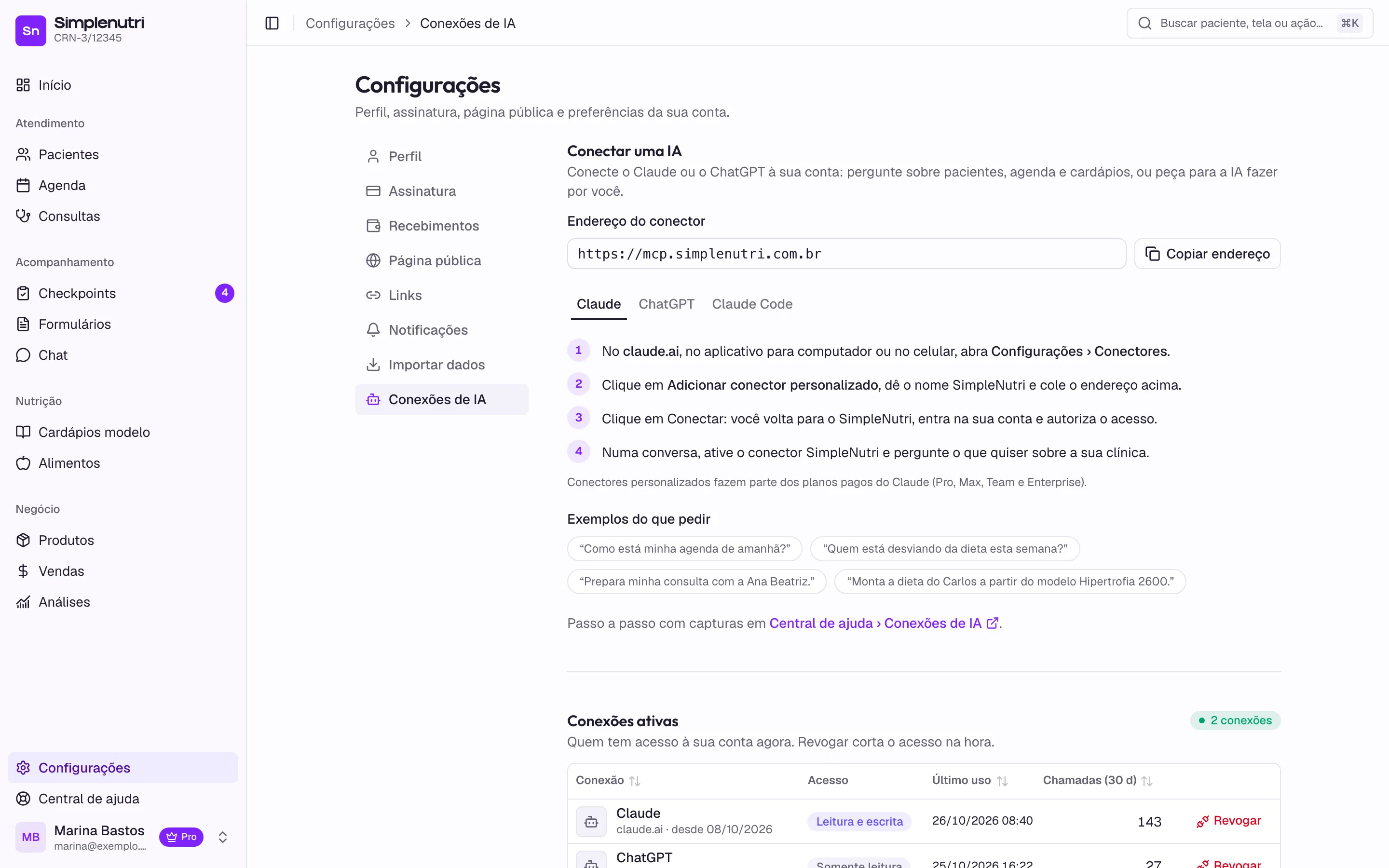
Task: Click the Copiar endereço button
Action: pos(1207,254)
